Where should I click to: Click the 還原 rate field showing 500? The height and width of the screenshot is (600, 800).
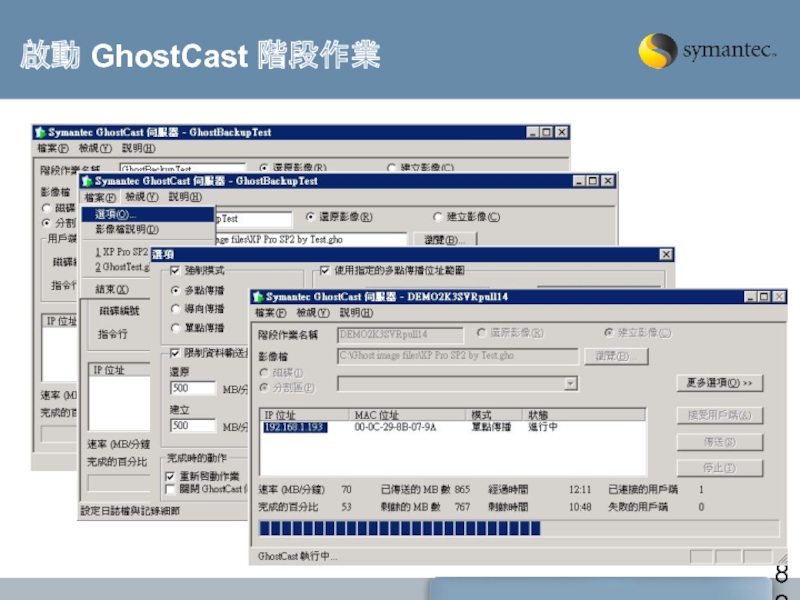[193, 388]
